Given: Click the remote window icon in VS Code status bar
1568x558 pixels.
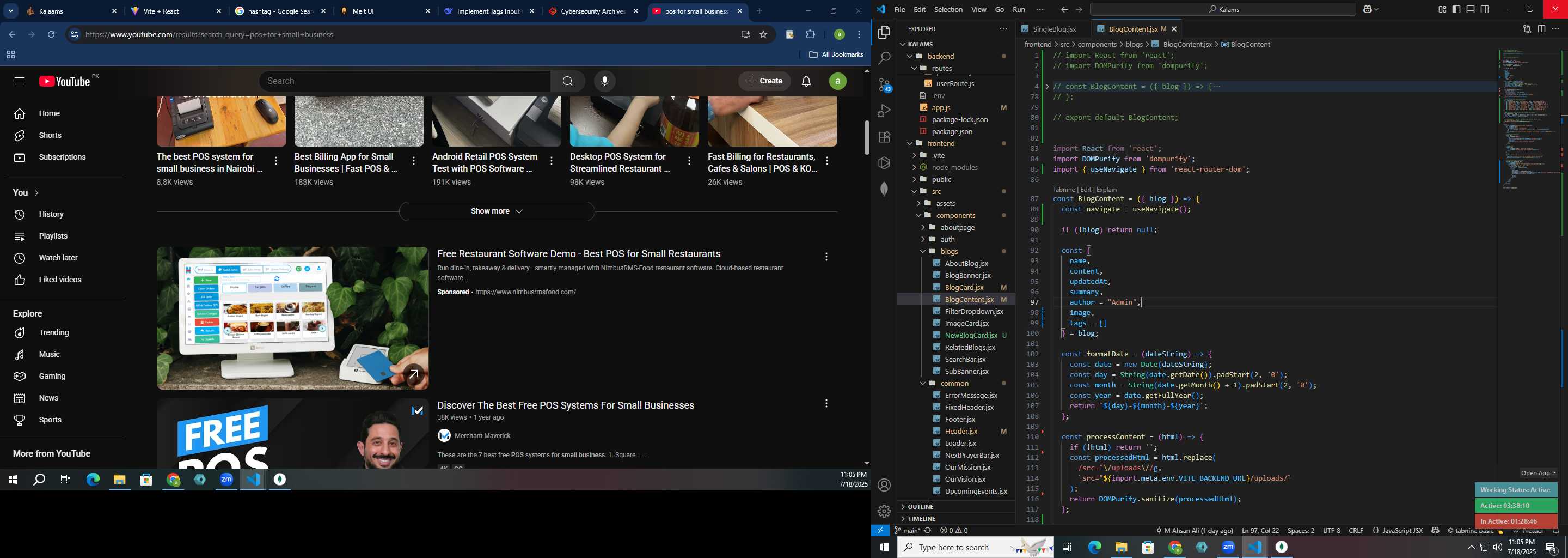Looking at the screenshot, I should tap(880, 531).
